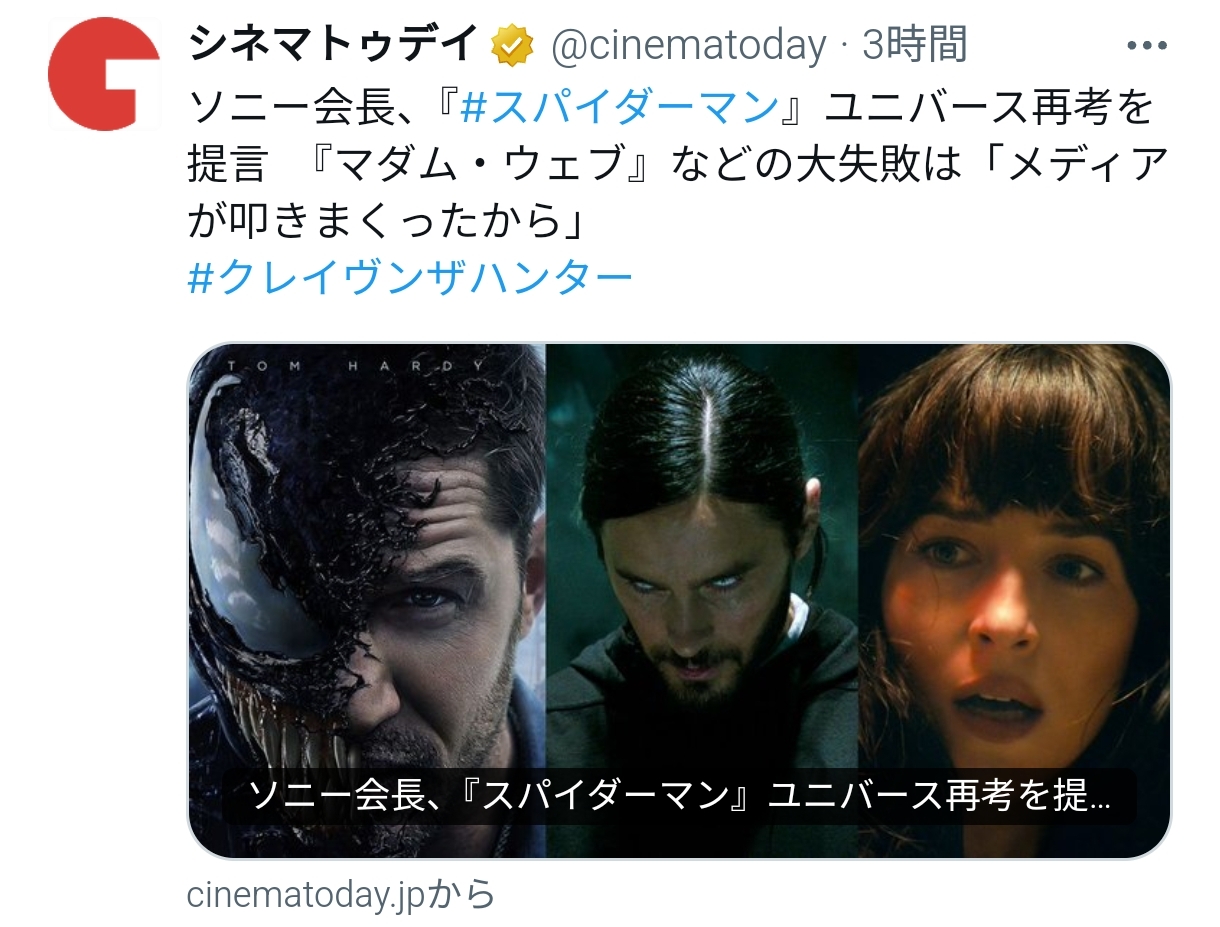Follow the #スパイダーマン hashtag
This screenshot has width=1220, height=927.
coord(620,105)
